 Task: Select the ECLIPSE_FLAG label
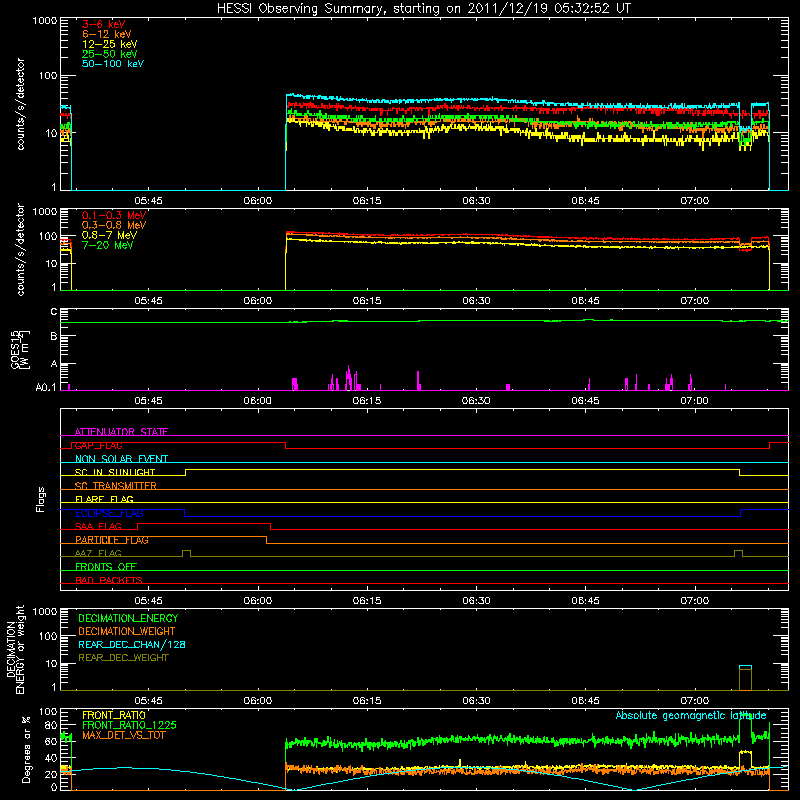coord(109,513)
